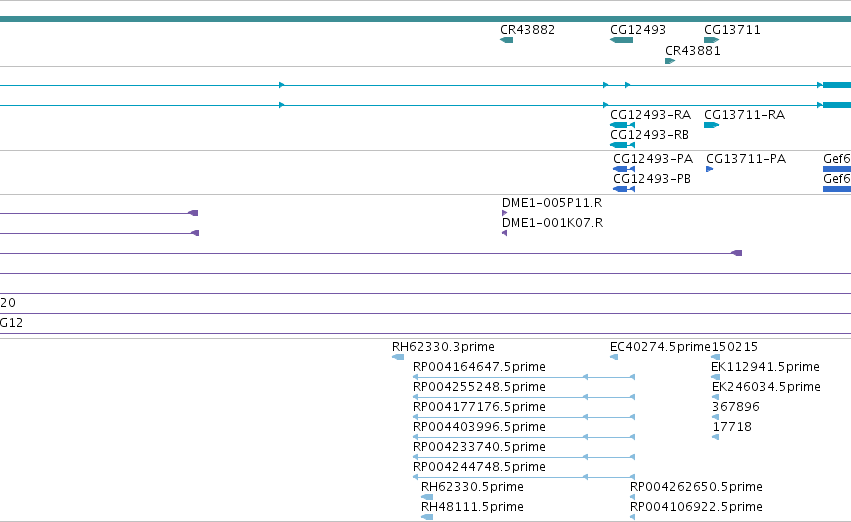Click the CG13711-PA small blue arrow
The image size is (851, 522).
(x=709, y=169)
